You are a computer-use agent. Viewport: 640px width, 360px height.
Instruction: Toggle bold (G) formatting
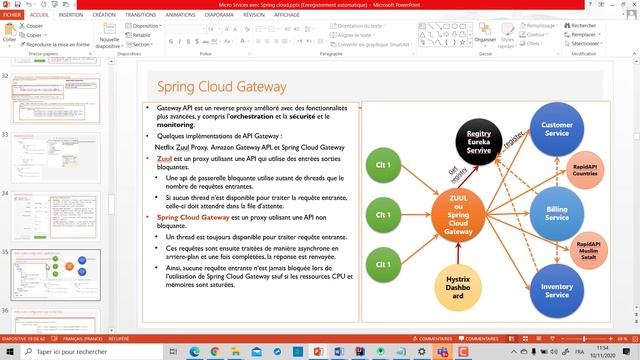[x=171, y=41]
